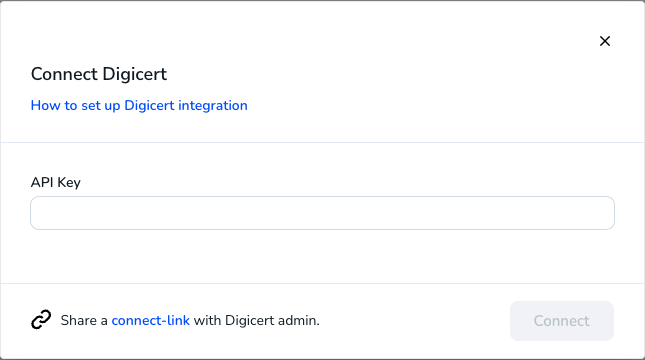645x360 pixels.
Task: Click the blue connect-link text
Action: (x=151, y=320)
